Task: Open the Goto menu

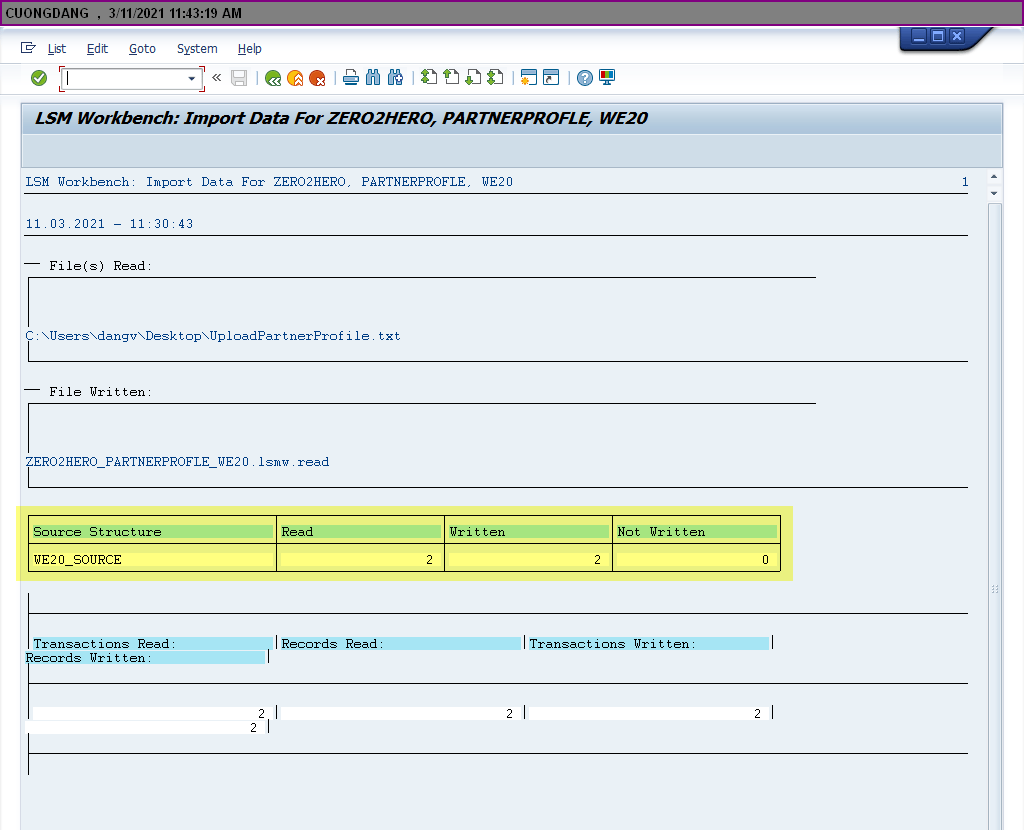Action: tap(142, 48)
